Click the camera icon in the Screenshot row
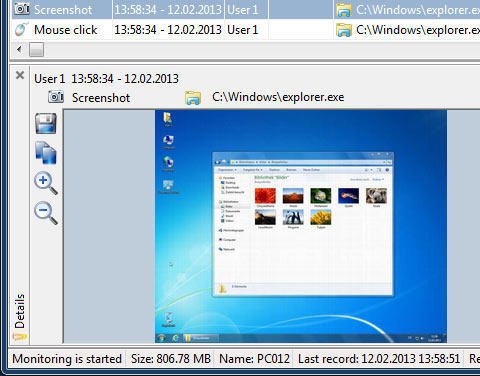480x376 pixels. click(x=22, y=9)
